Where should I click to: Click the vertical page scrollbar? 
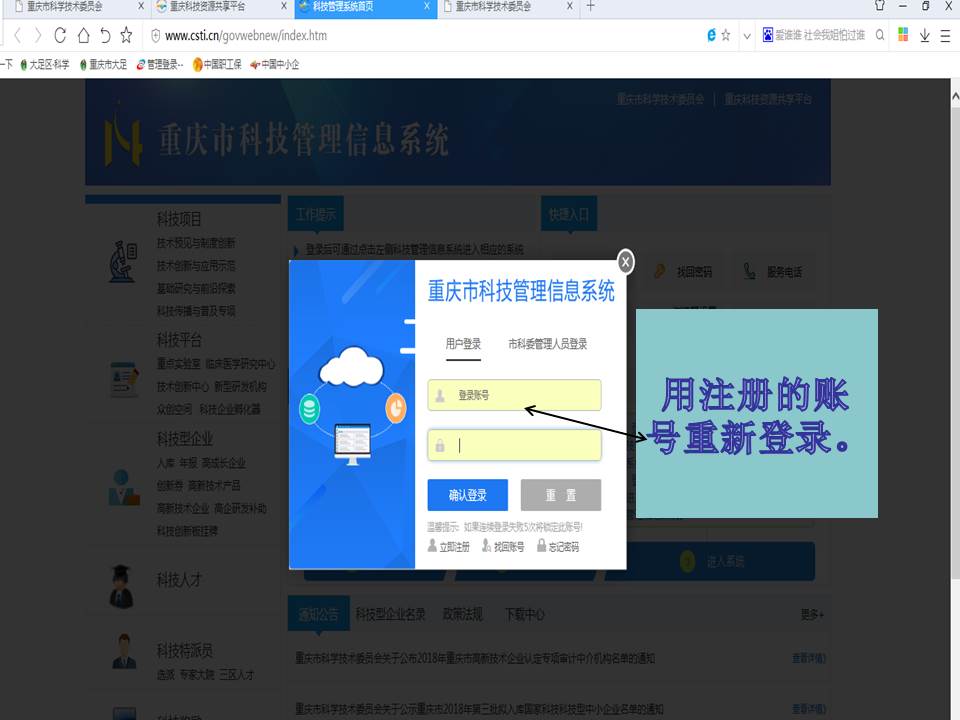(x=954, y=343)
